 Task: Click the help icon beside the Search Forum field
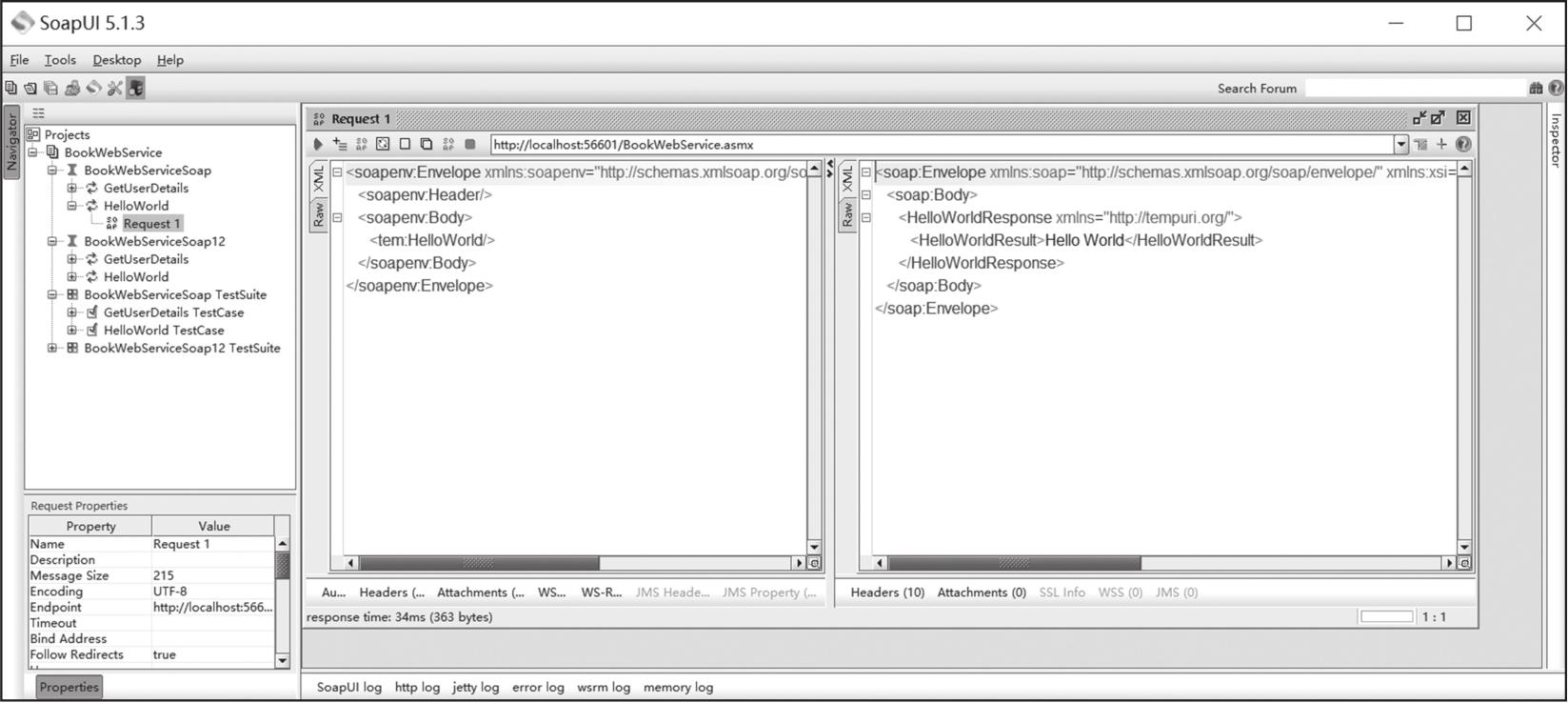[x=1556, y=88]
